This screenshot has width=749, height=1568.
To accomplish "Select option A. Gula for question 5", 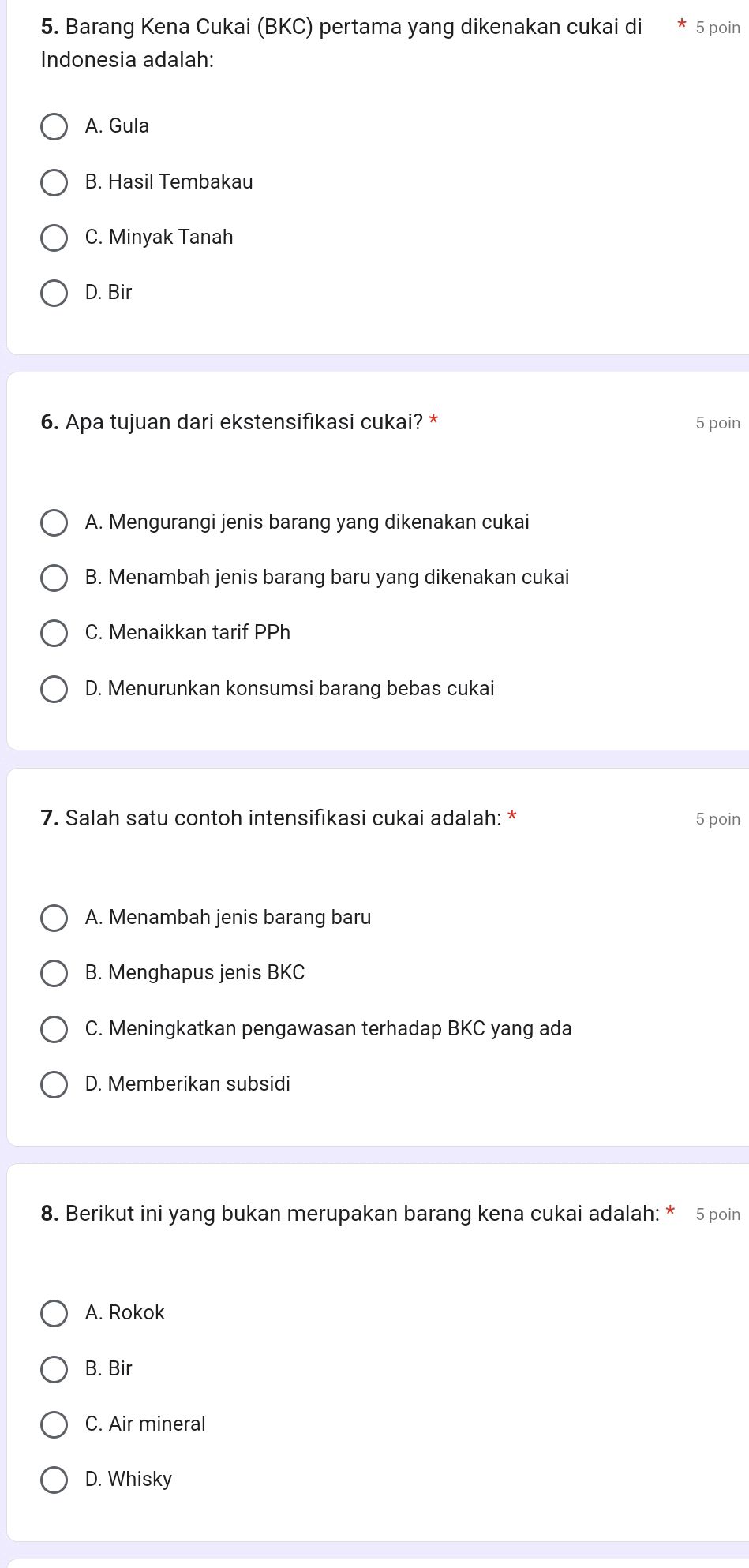I will click(x=54, y=125).
